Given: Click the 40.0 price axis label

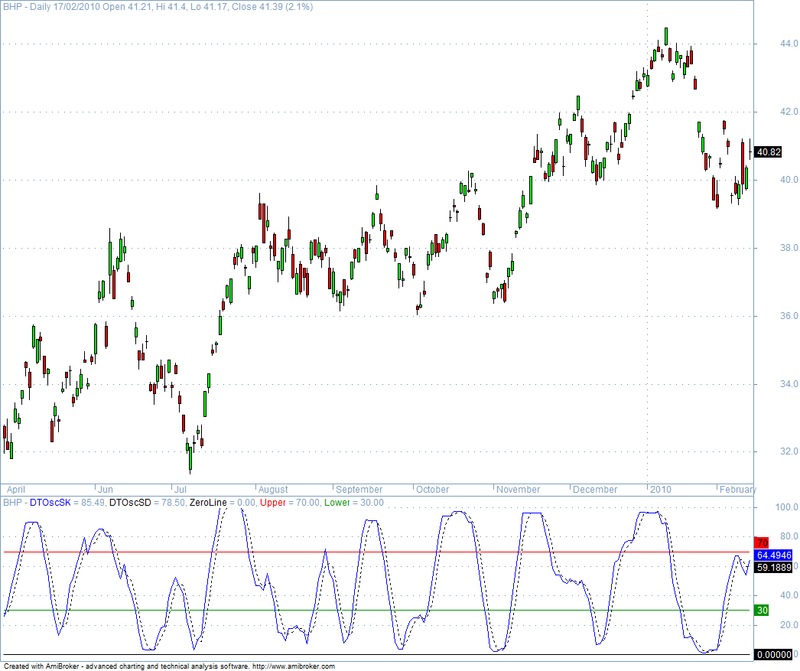Looking at the screenshot, I should pyautogui.click(x=789, y=180).
